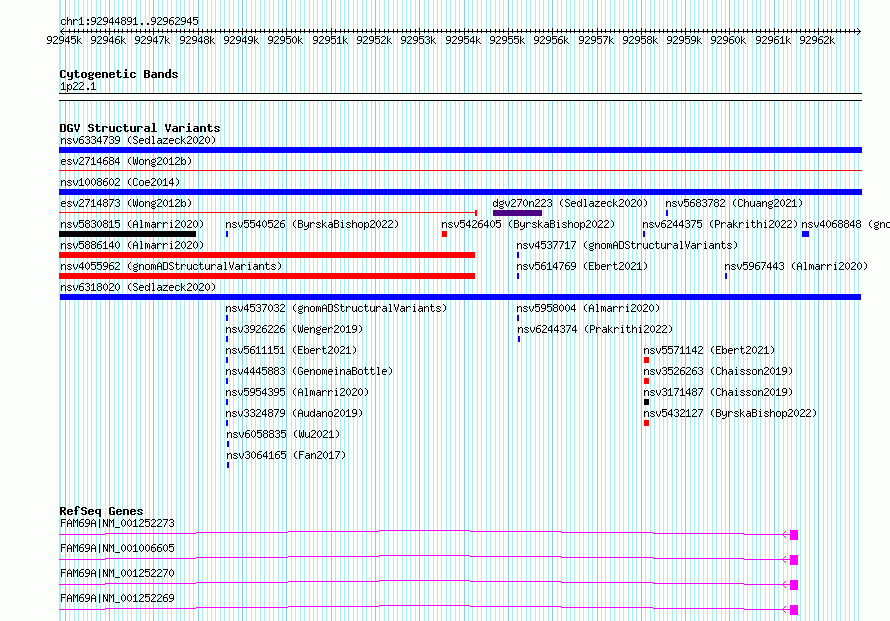
Task: Open variant nsv6334739 (Sedlazeck2020) label
Action: coord(138,140)
